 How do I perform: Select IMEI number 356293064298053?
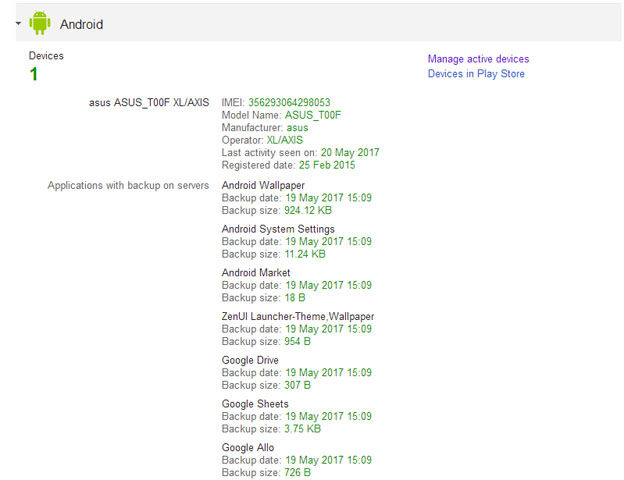click(x=289, y=102)
